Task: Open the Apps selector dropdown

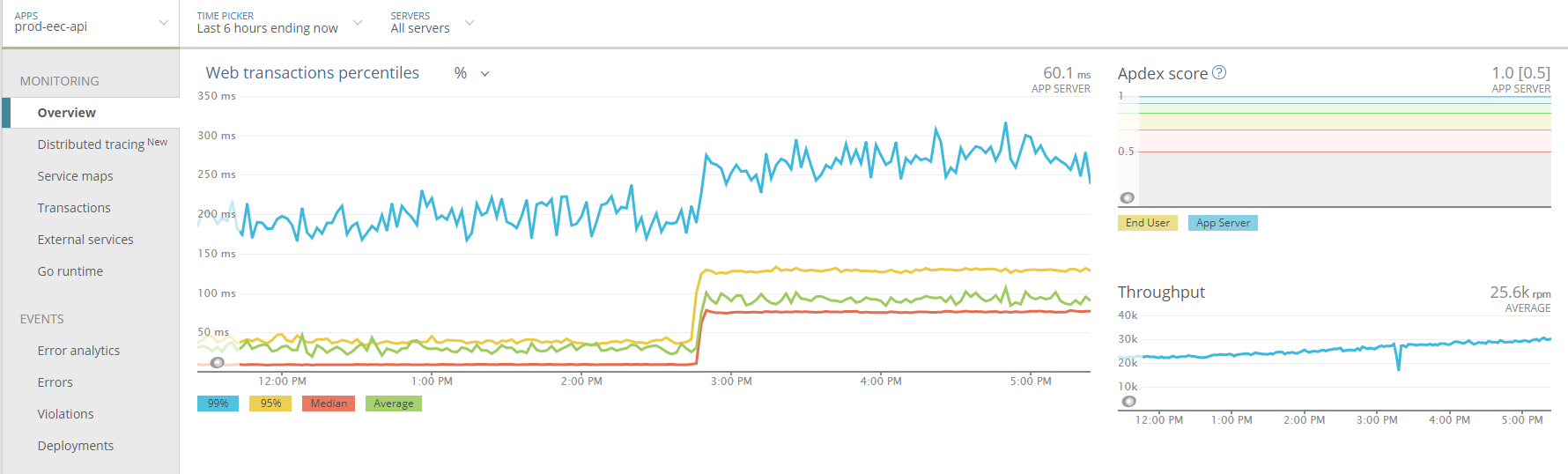Action: 90,23
